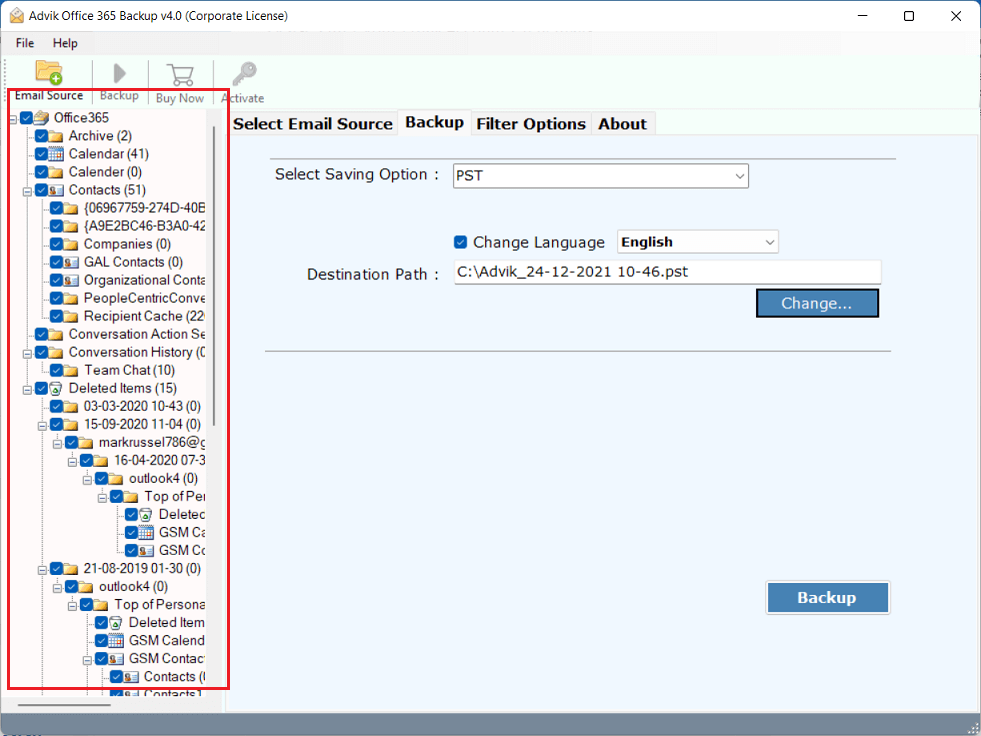The width and height of the screenshot is (981, 736).
Task: Select the Deleted Item trash icon under Top of Persona
Action: [x=116, y=623]
